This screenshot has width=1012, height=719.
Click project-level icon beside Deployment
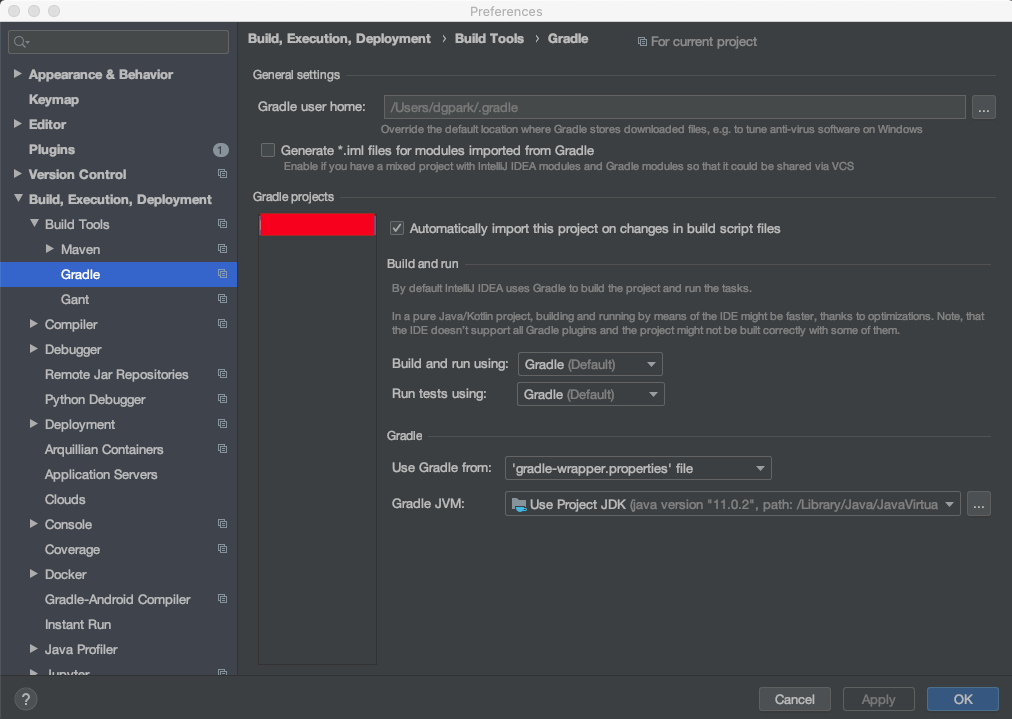(x=223, y=423)
